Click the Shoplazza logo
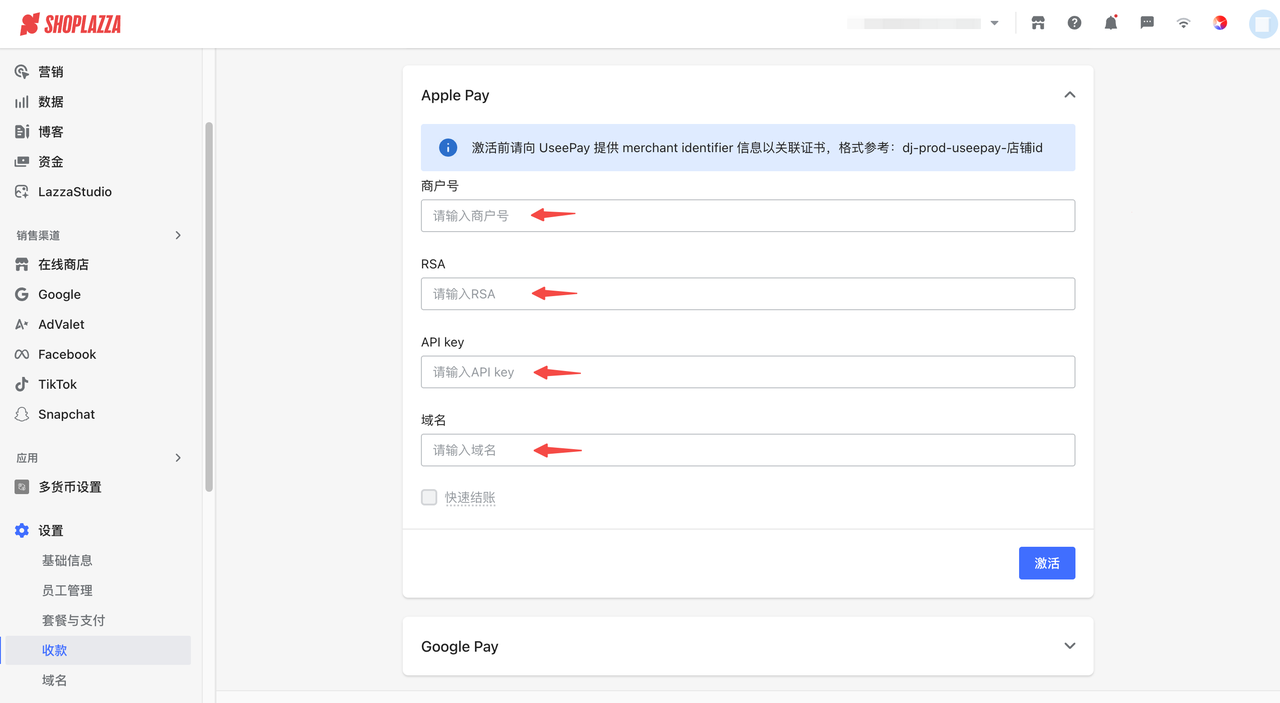1280x703 pixels. coord(71,24)
